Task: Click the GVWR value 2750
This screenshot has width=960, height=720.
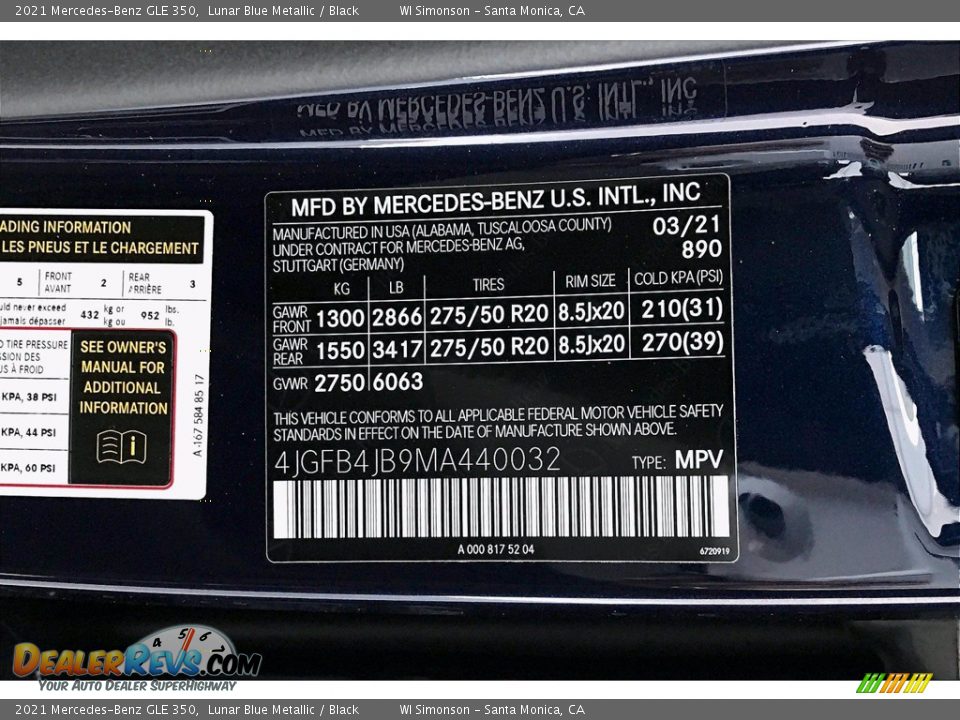Action: [x=339, y=383]
